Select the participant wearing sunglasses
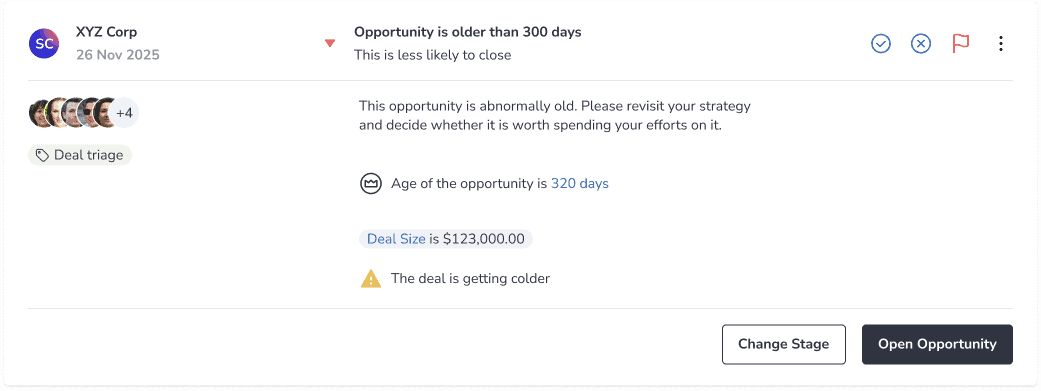Image resolution: width=1041 pixels, height=391 pixels. tap(86, 113)
